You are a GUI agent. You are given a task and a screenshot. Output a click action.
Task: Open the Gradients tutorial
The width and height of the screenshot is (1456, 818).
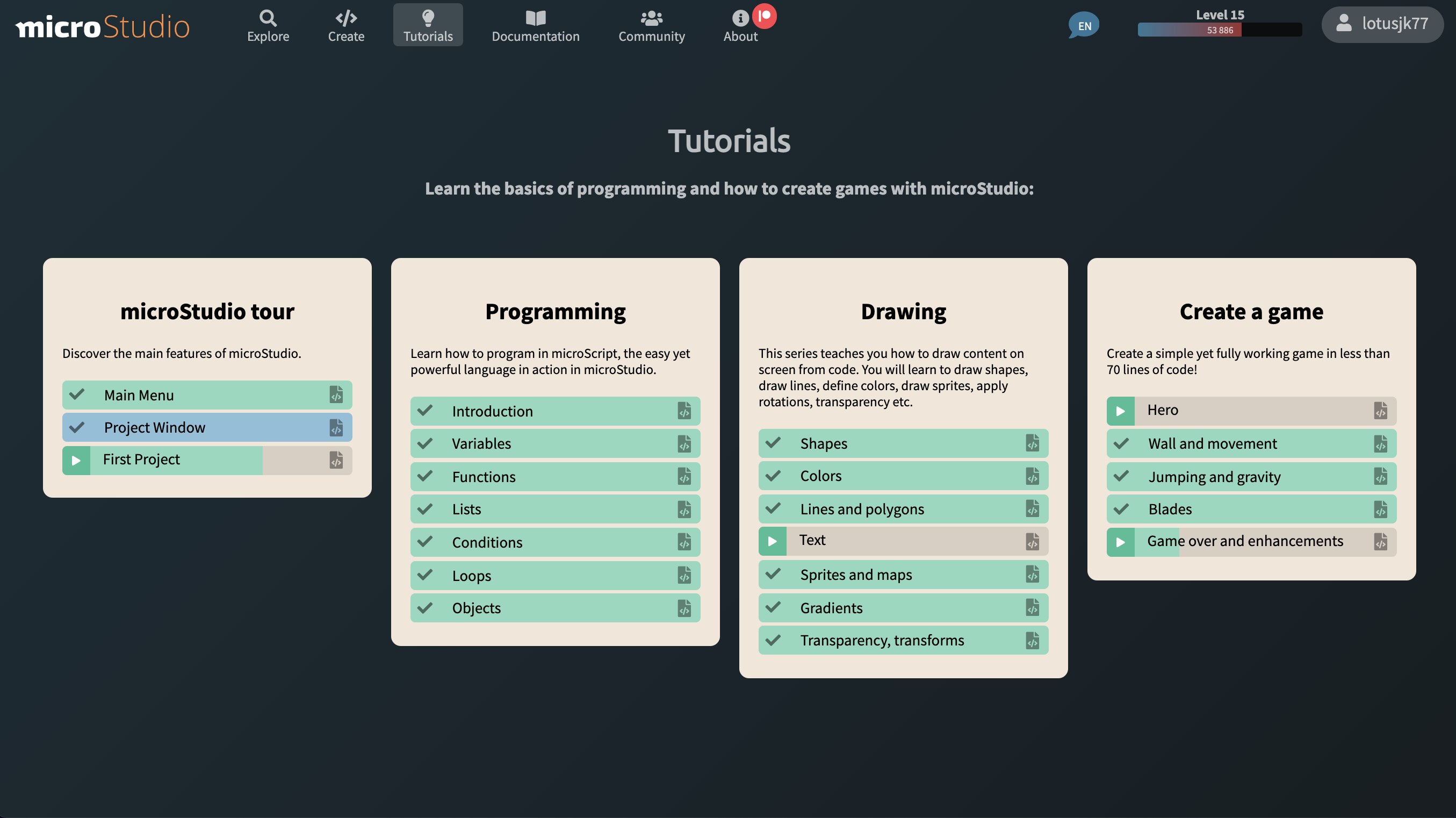[x=903, y=608]
